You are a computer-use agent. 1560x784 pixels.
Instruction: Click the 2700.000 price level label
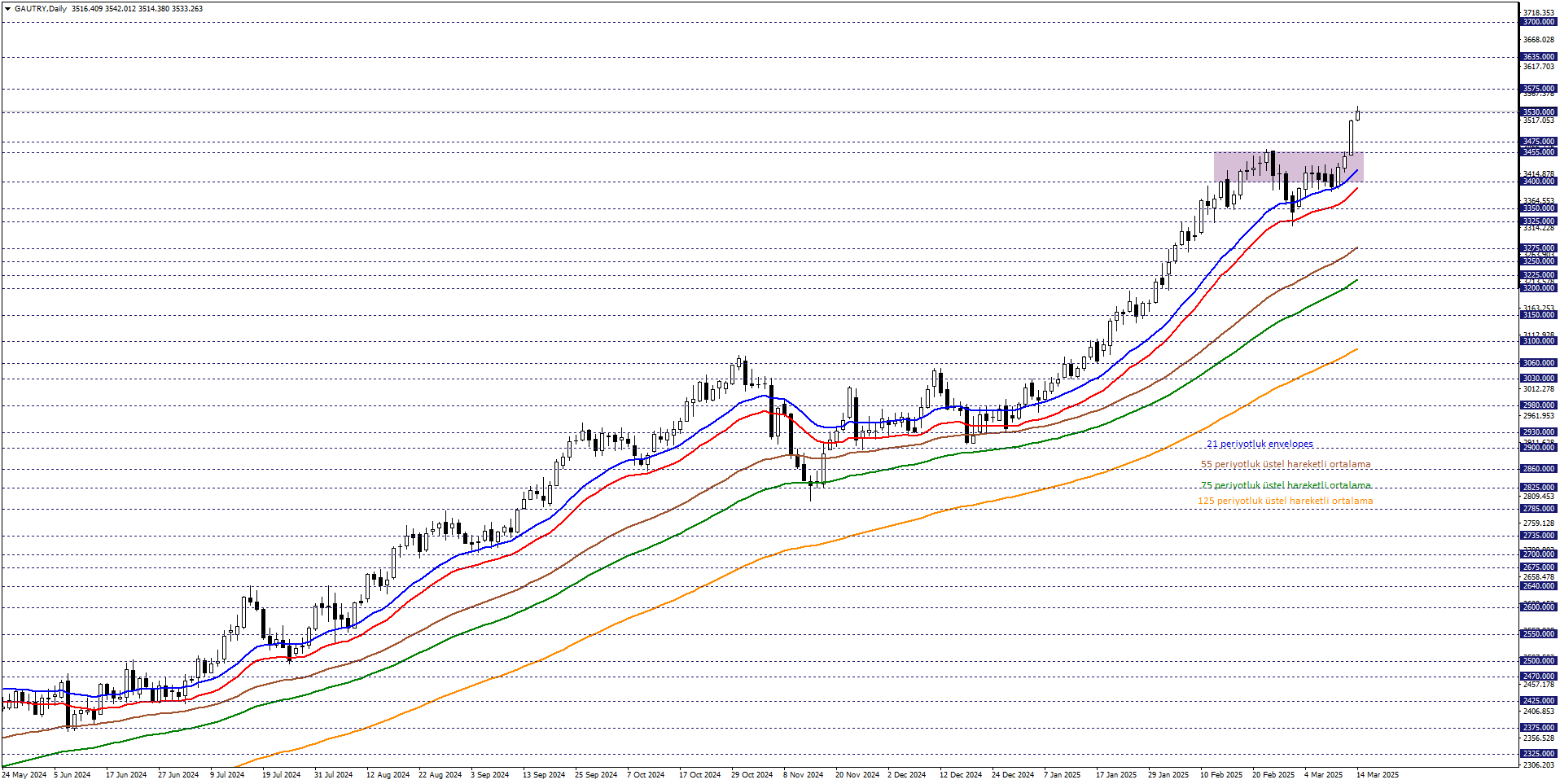point(1538,554)
